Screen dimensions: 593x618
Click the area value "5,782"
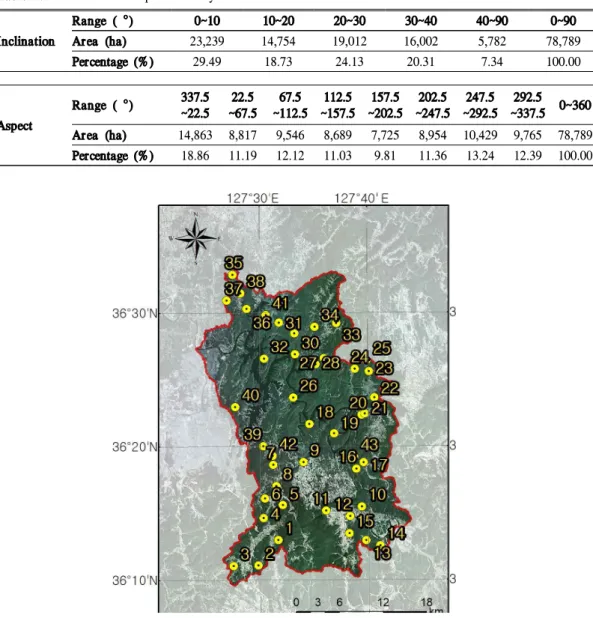click(492, 41)
